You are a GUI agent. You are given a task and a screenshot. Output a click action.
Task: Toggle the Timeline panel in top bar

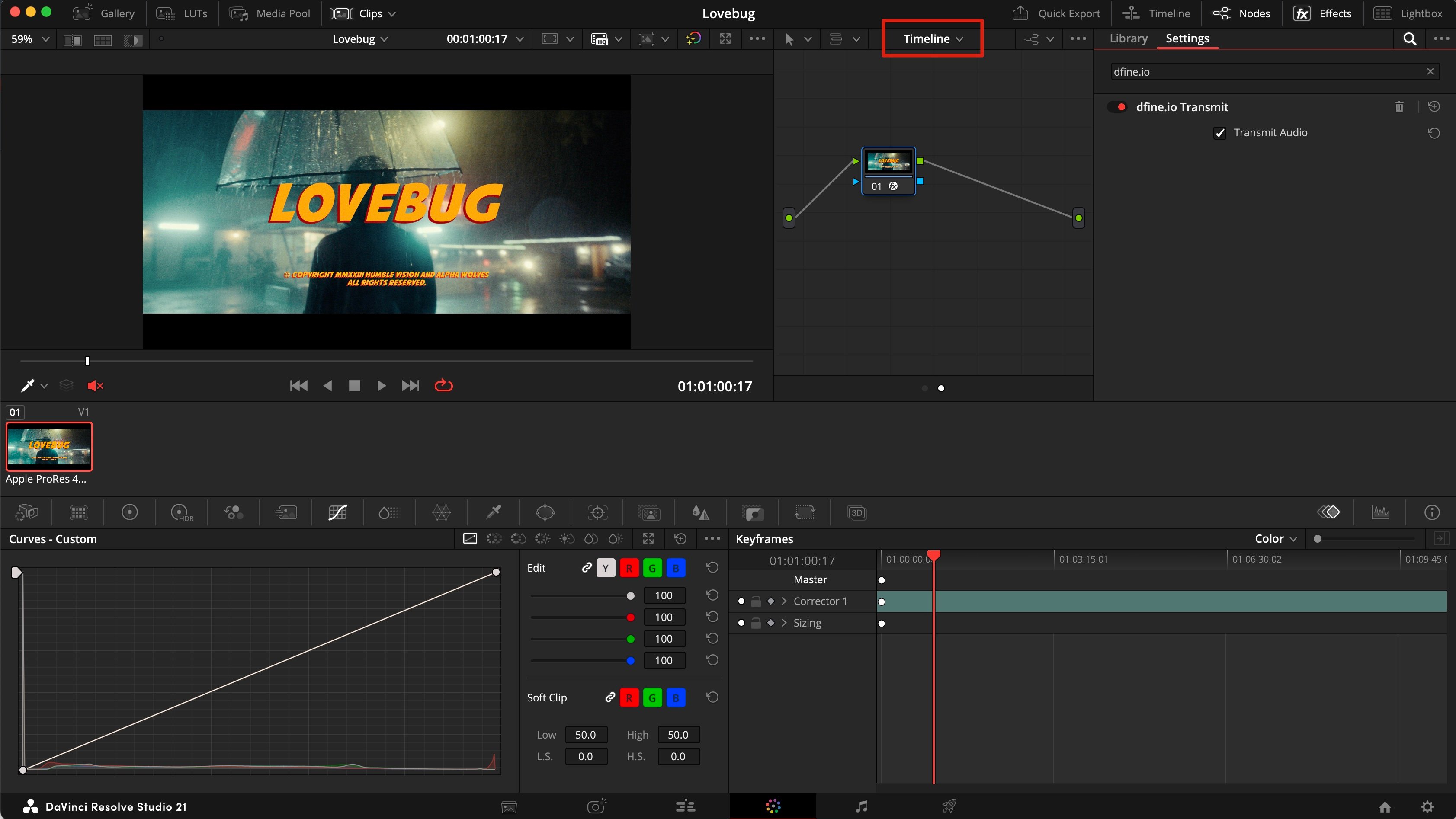1156,13
